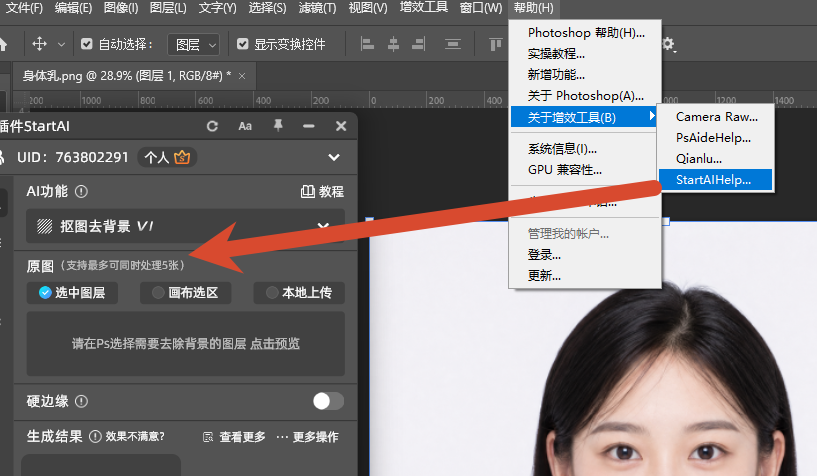817x476 pixels.
Task: Choose 实操教程... menu item
Action: [x=586, y=54]
